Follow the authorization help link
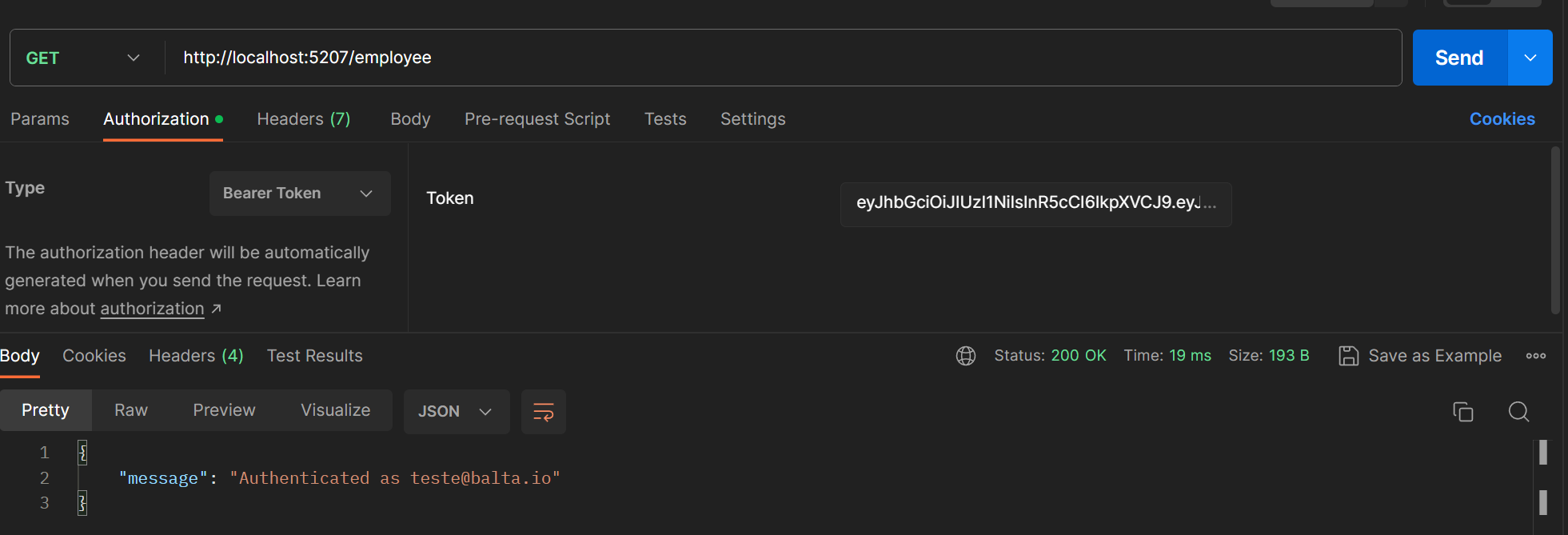 click(x=152, y=309)
